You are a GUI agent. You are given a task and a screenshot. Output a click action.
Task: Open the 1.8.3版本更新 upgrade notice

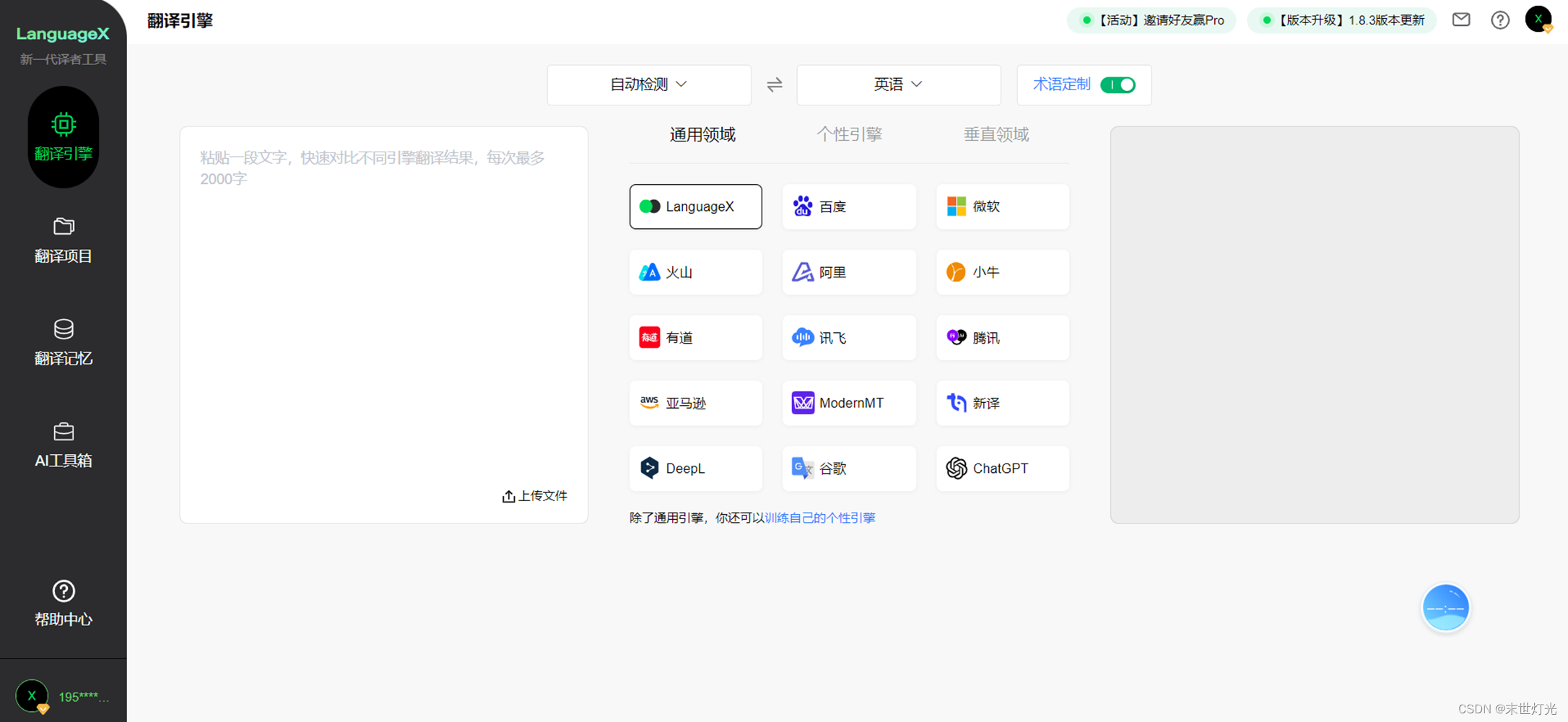click(1342, 20)
